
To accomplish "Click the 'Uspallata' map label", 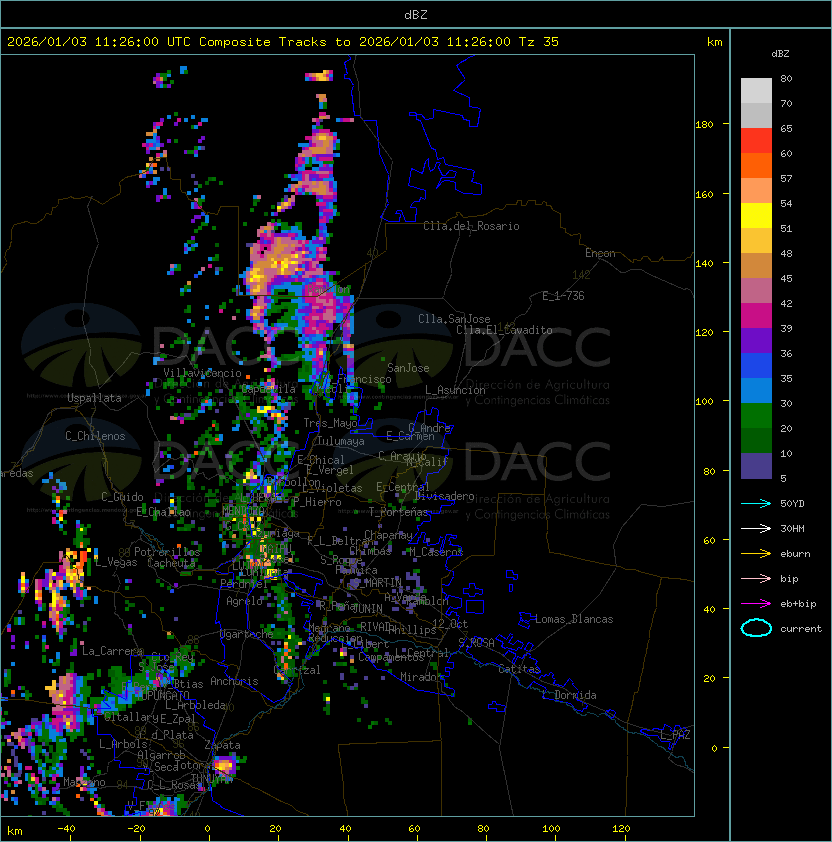I will pyautogui.click(x=94, y=398).
